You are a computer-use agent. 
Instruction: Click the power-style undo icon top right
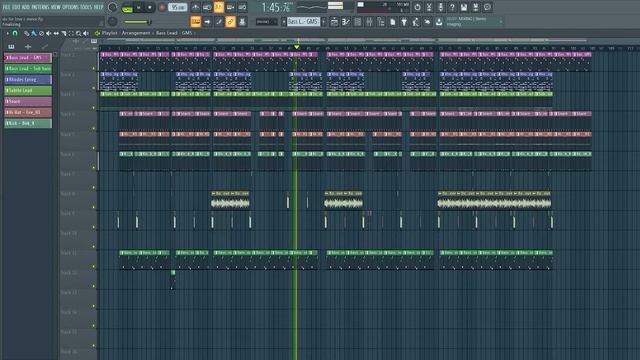pyautogui.click(x=417, y=7)
